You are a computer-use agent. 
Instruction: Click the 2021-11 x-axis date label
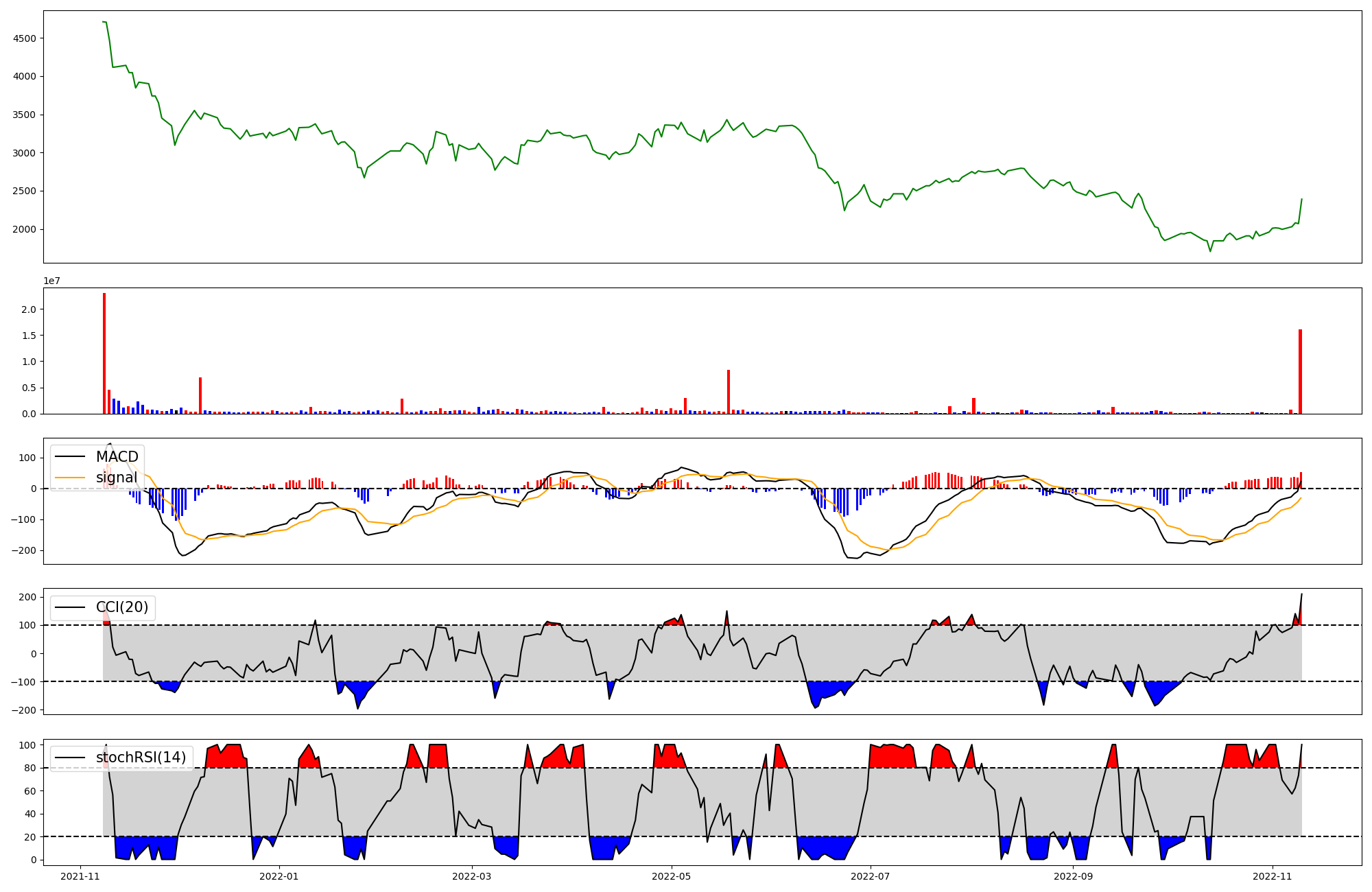pos(80,876)
